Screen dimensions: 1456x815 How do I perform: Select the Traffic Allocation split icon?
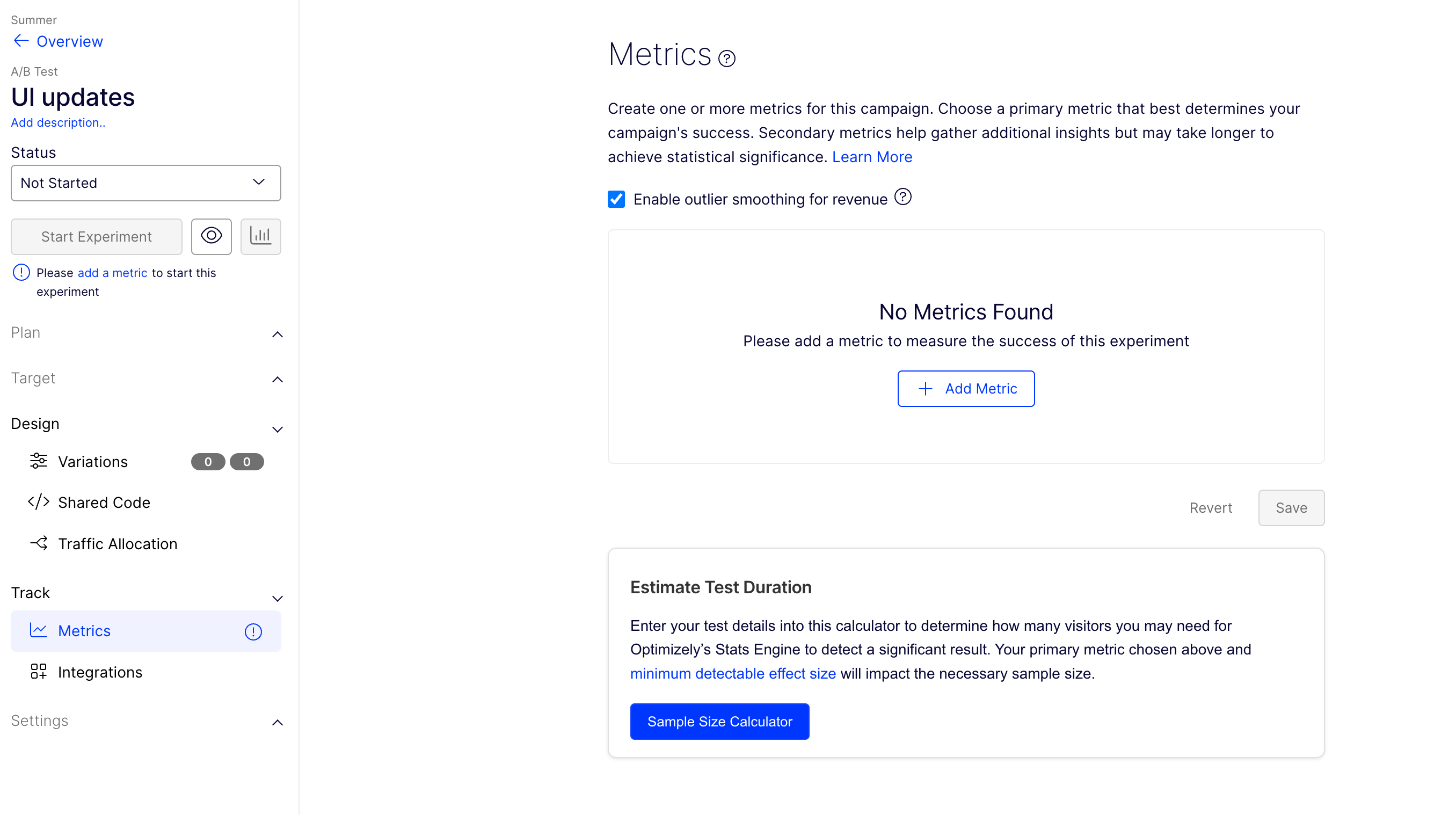click(39, 543)
